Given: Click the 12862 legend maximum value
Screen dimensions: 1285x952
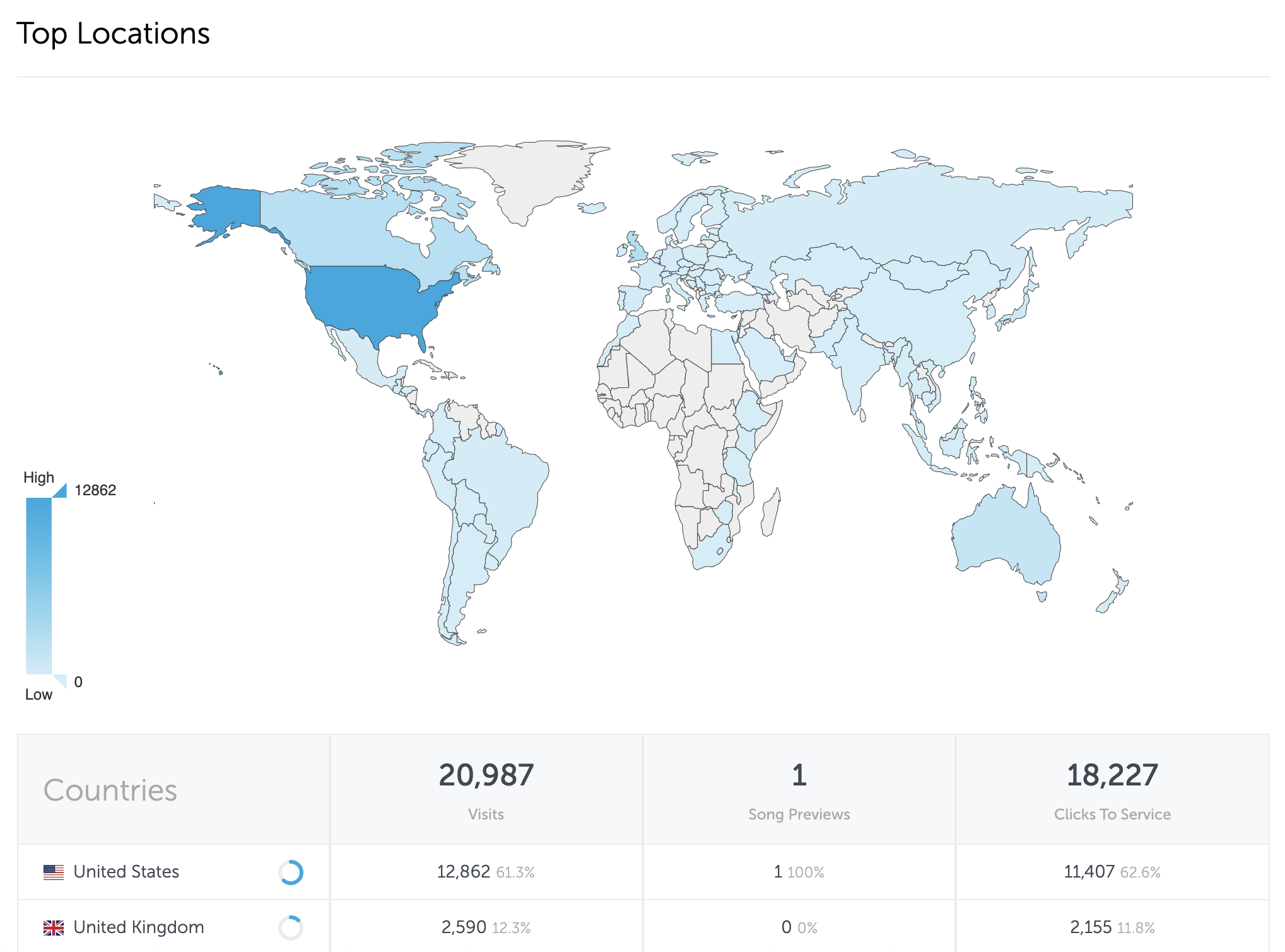Looking at the screenshot, I should [x=95, y=490].
